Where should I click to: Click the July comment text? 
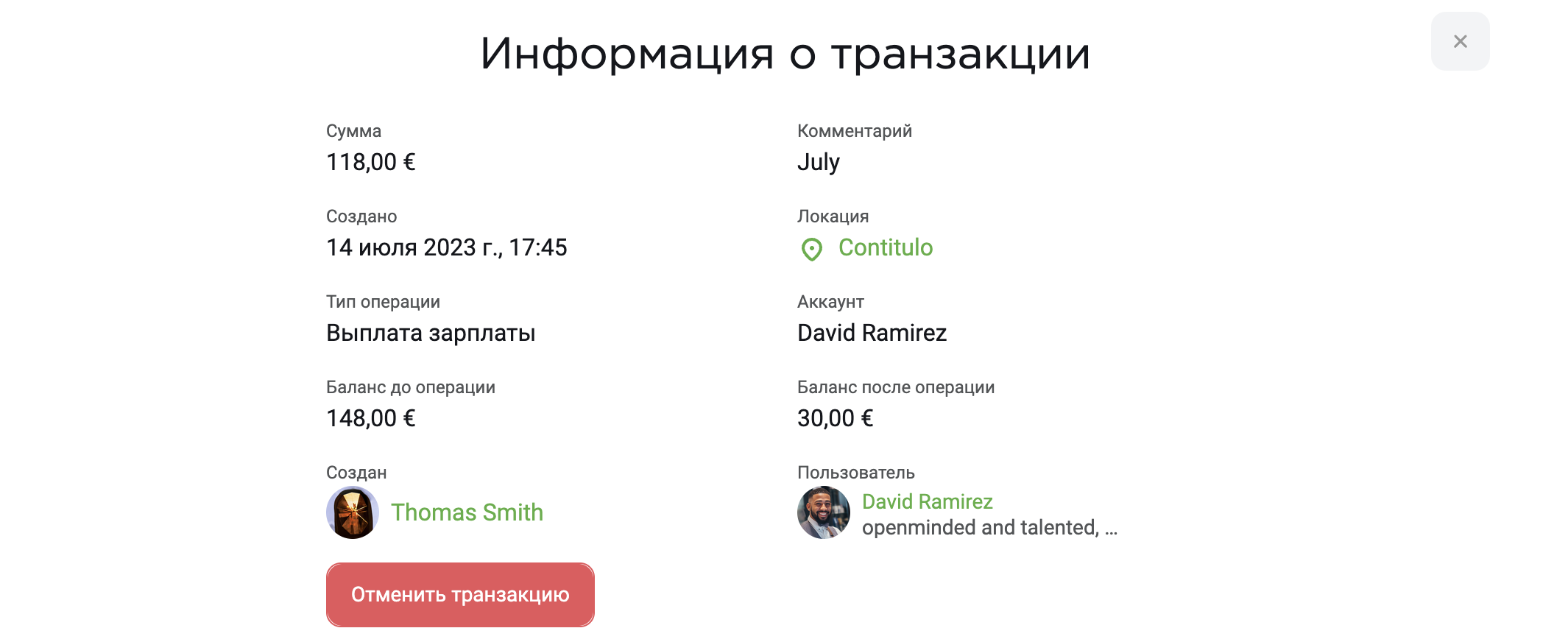pos(819,162)
